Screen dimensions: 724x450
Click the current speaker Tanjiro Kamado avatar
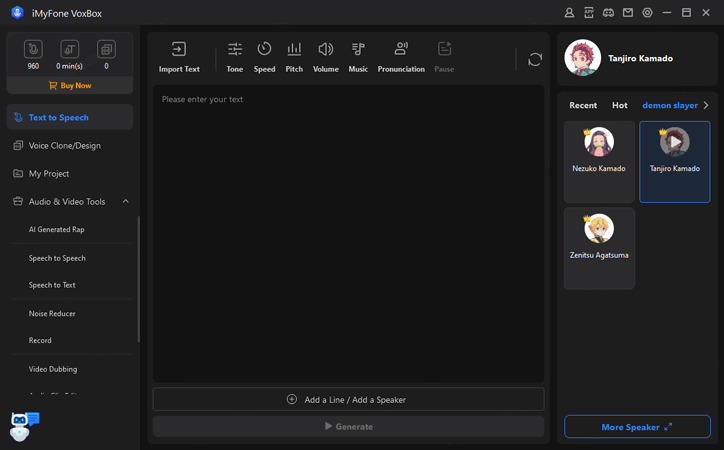(583, 58)
